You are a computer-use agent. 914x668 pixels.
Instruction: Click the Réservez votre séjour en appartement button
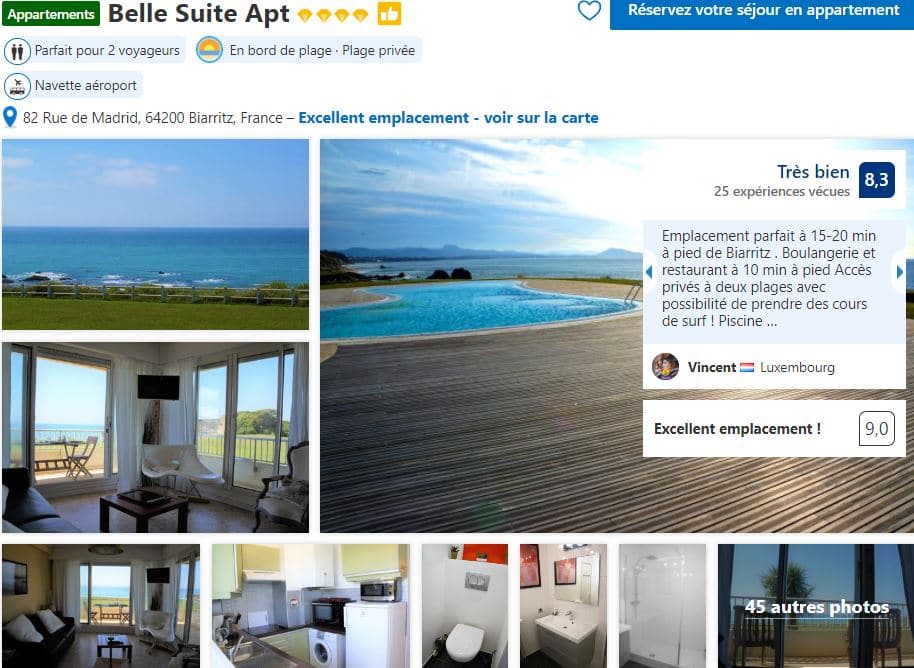pyautogui.click(x=764, y=12)
